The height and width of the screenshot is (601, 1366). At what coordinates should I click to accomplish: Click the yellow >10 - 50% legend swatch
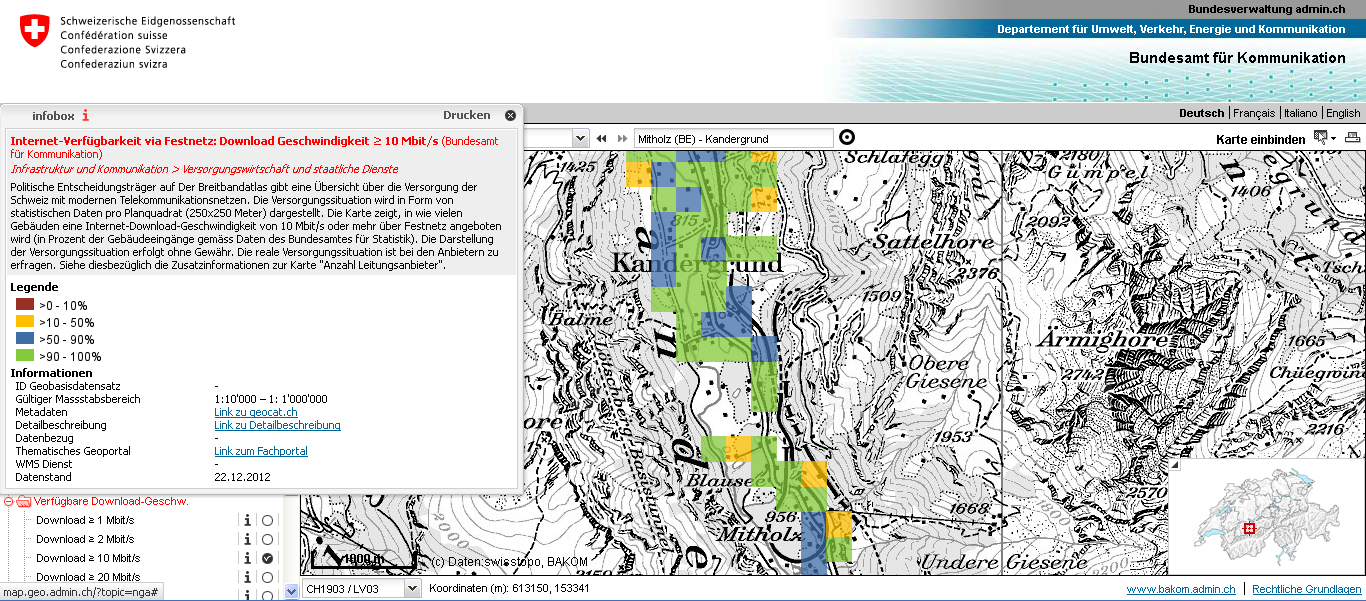[25, 322]
